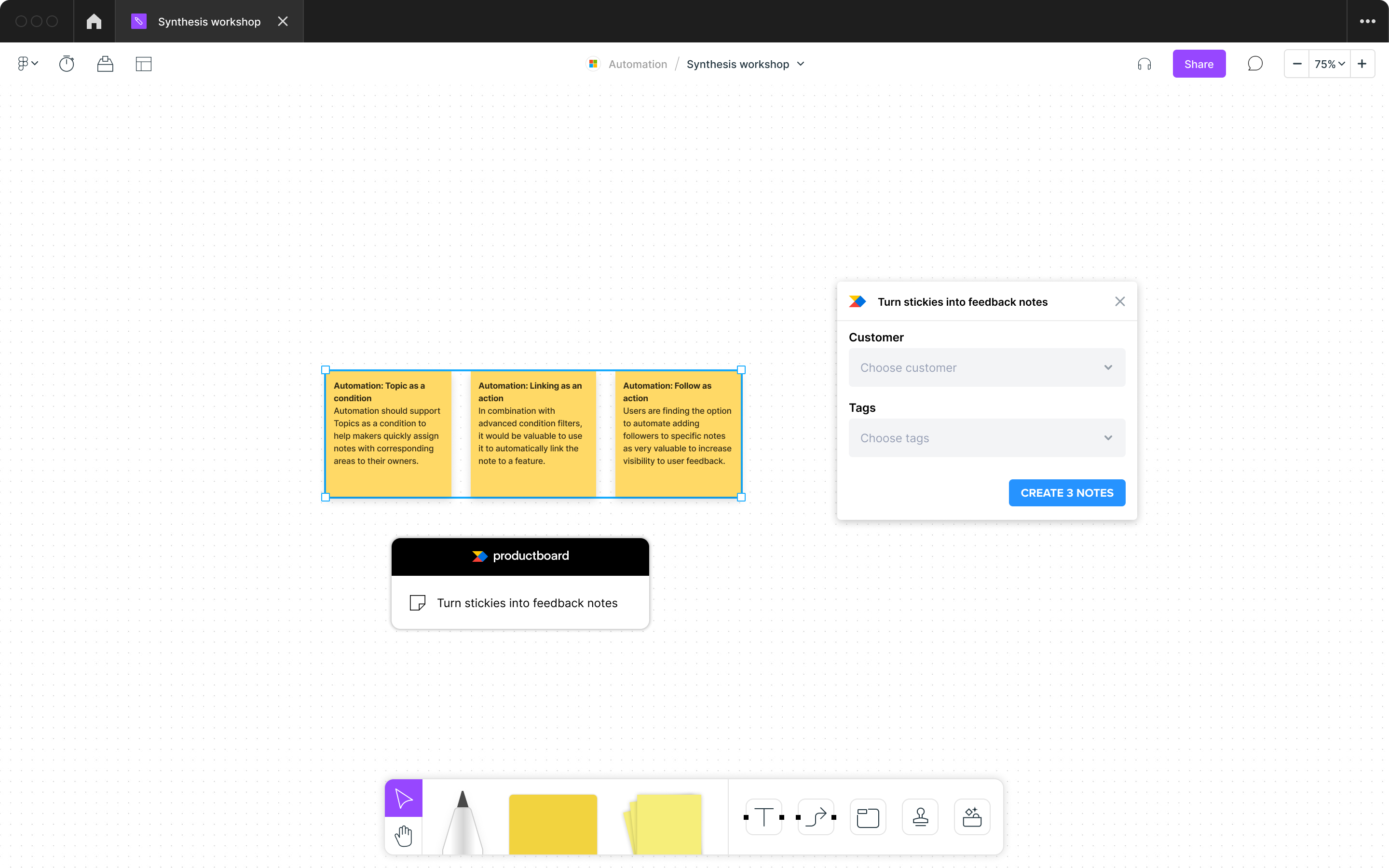The width and height of the screenshot is (1389, 868).
Task: Join the audio call via headphones icon
Action: click(1144, 64)
